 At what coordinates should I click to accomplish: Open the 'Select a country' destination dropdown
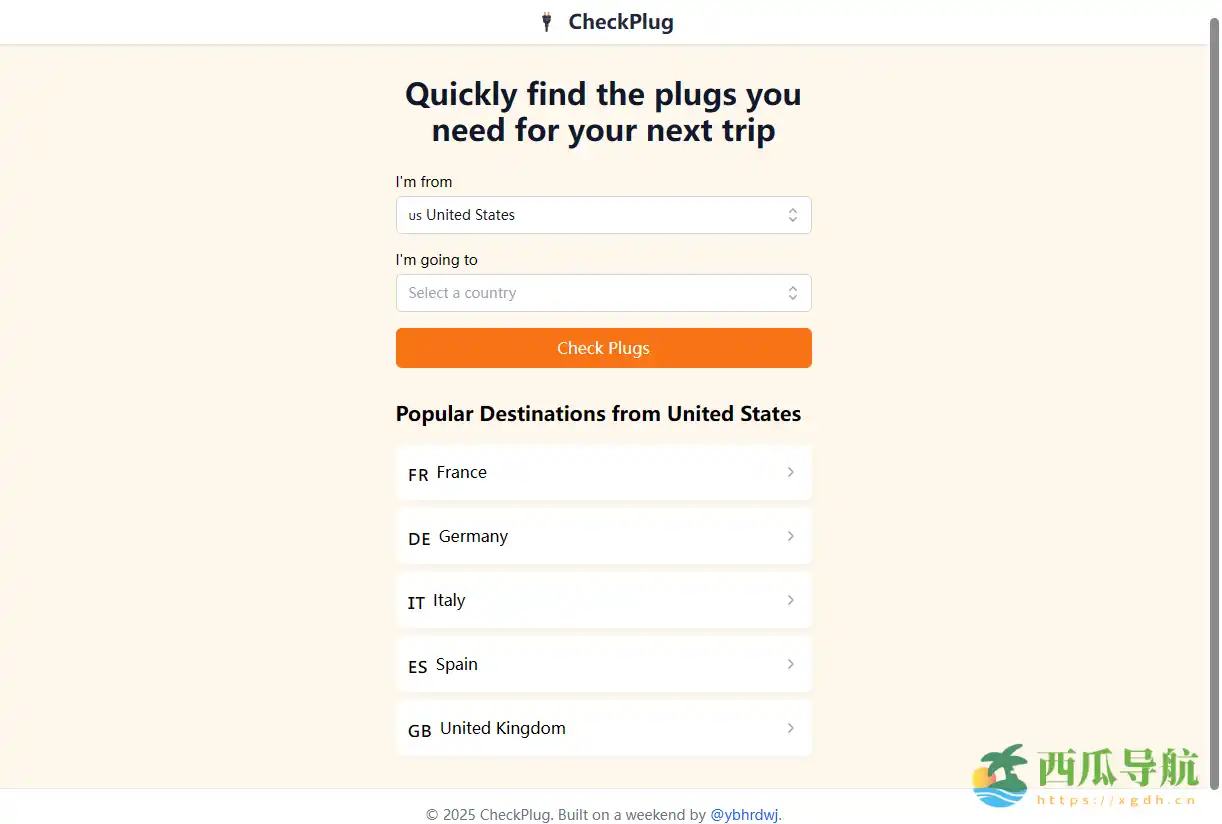[603, 293]
